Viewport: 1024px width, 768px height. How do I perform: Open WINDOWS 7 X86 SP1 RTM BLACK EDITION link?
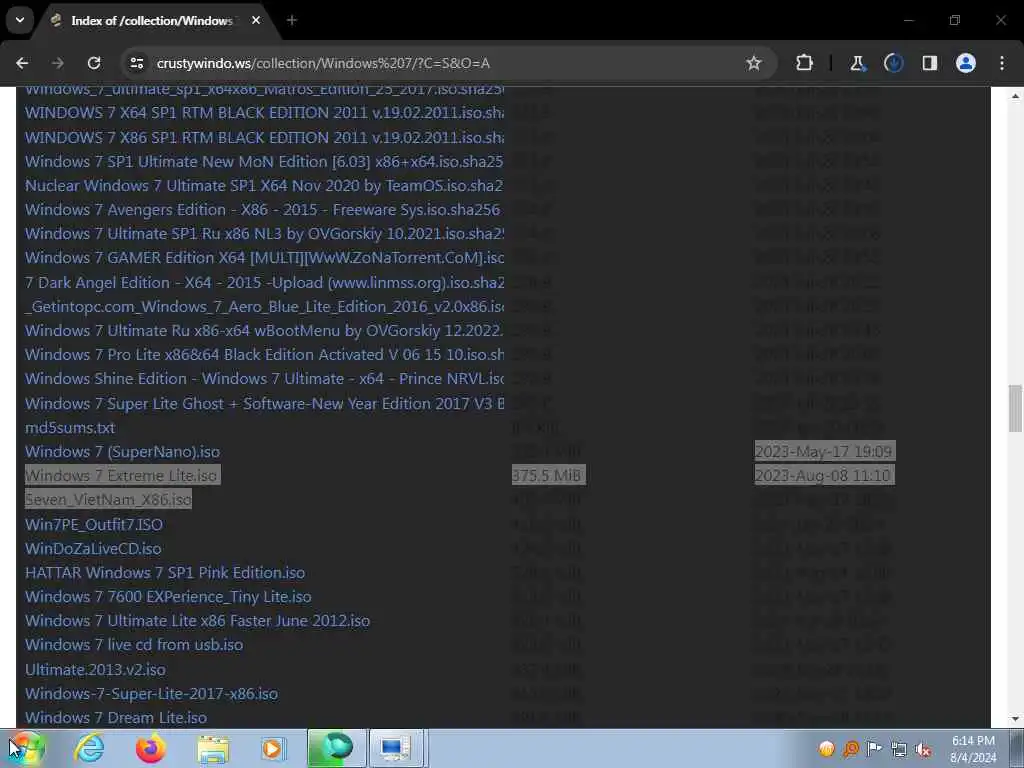[x=264, y=138]
